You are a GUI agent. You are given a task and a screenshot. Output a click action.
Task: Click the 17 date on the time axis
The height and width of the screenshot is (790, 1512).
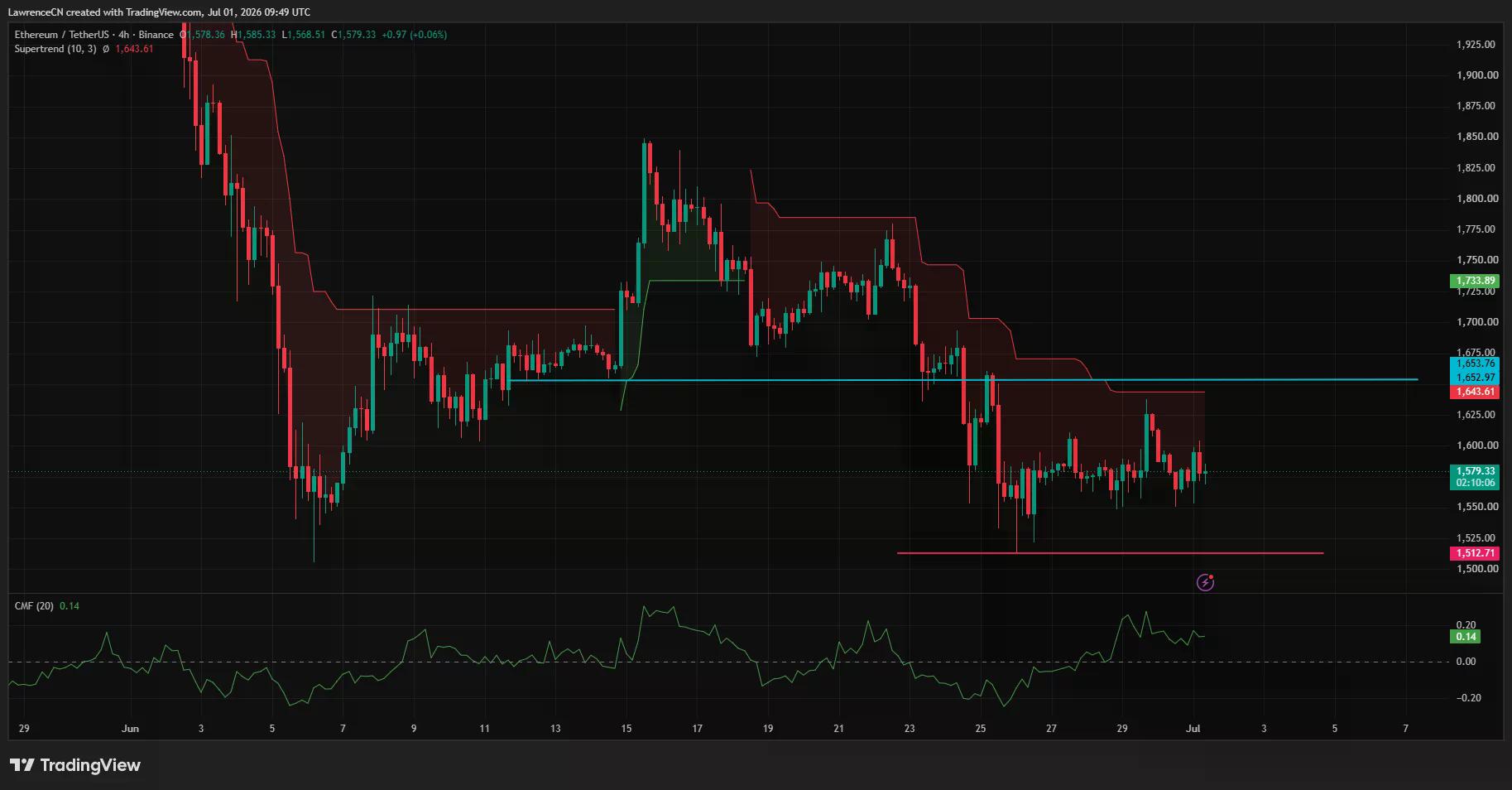click(x=697, y=729)
